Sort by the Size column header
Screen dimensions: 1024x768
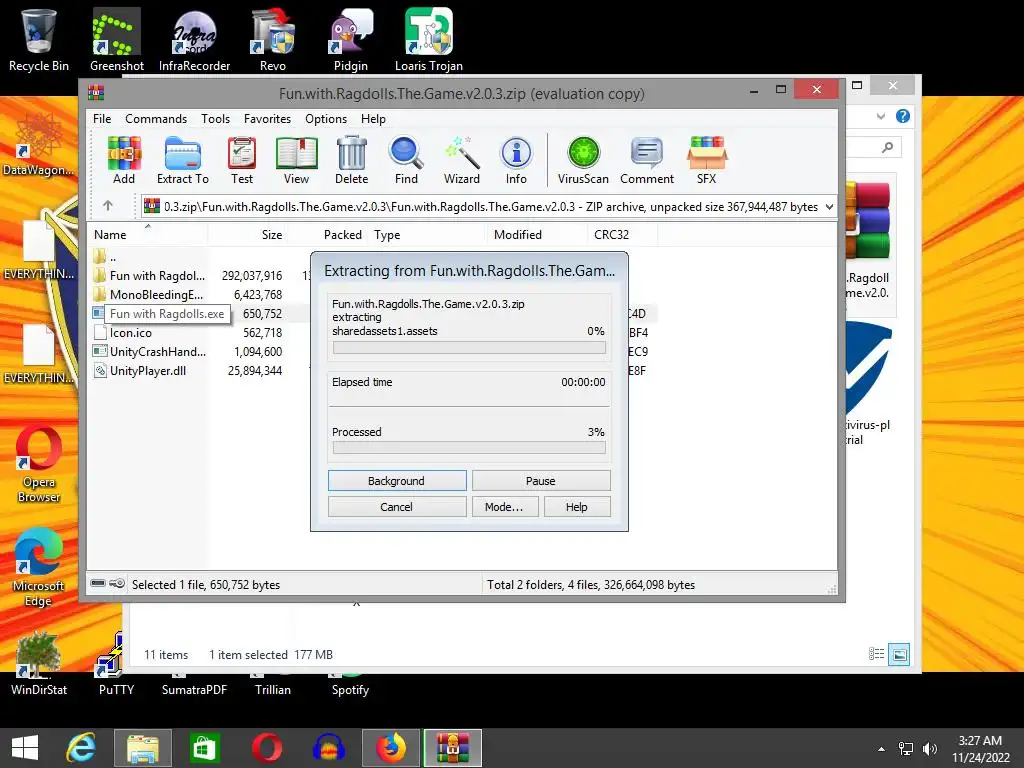pyautogui.click(x=248, y=234)
